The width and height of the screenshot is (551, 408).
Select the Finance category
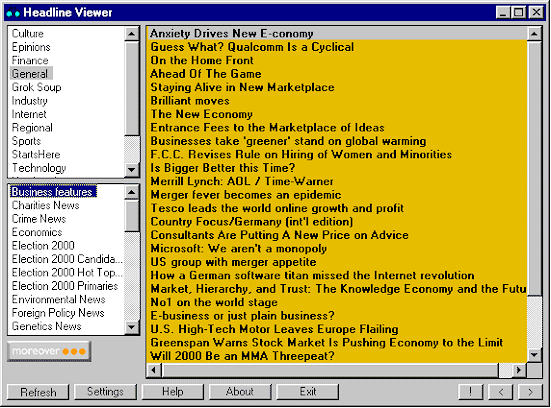[30, 60]
